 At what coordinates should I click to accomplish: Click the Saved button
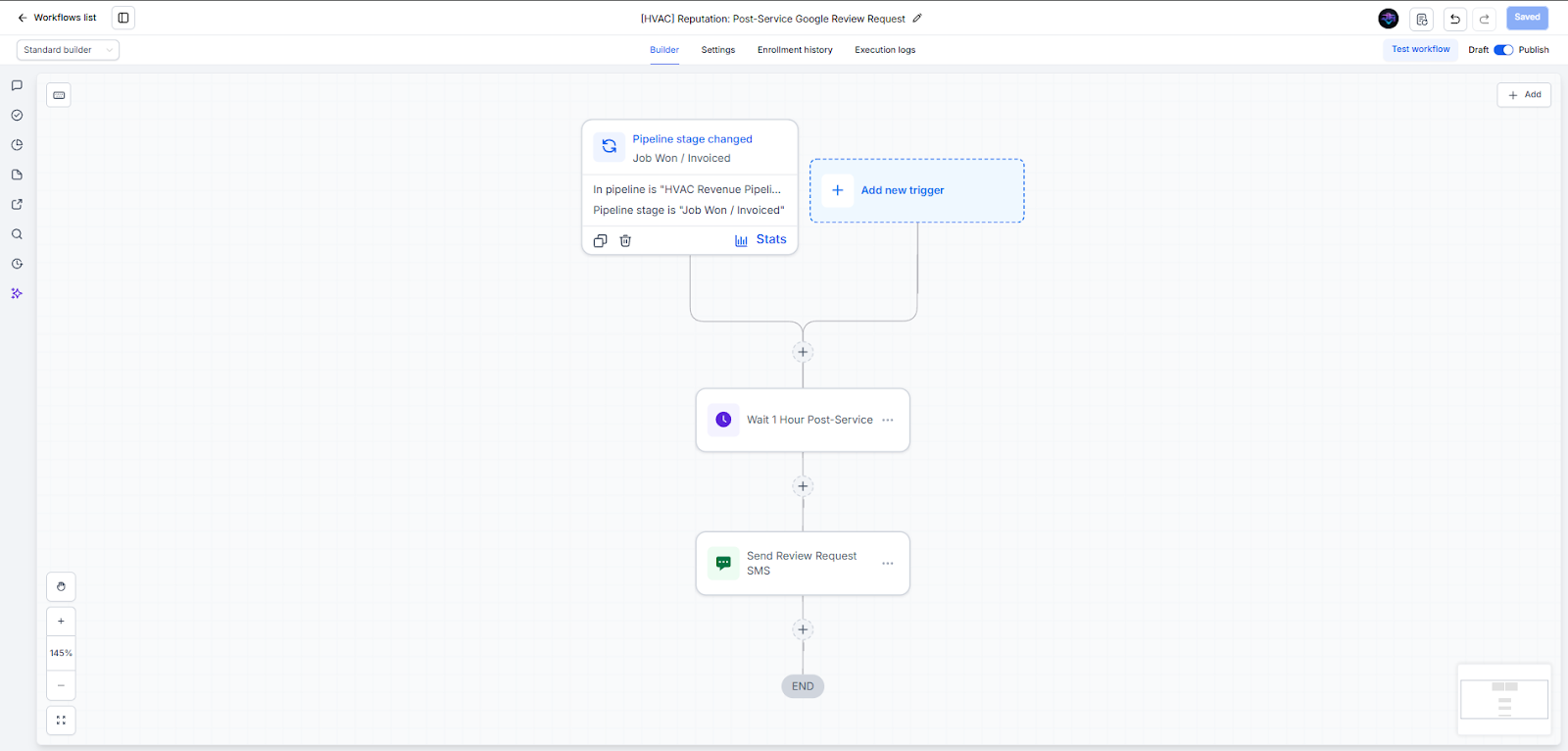point(1527,18)
